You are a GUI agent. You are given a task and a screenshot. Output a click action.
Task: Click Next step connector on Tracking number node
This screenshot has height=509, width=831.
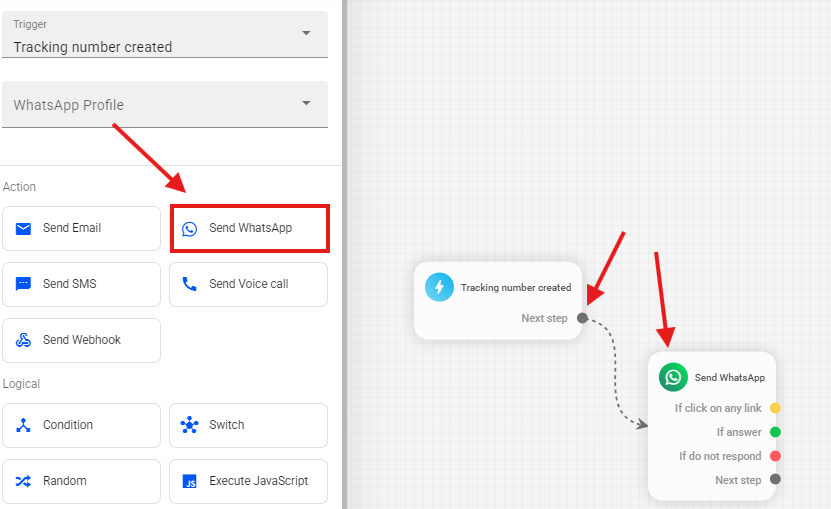tap(582, 318)
